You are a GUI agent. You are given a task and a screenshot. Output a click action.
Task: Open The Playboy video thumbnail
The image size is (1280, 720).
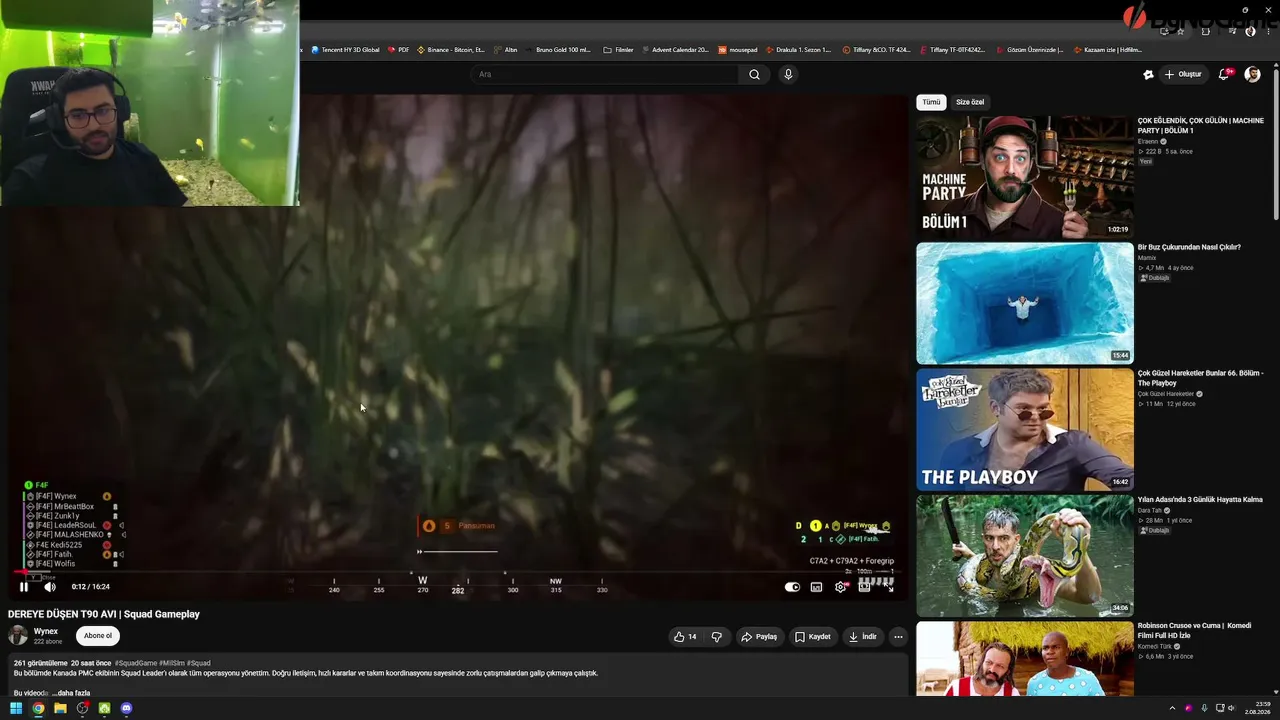tap(1025, 430)
